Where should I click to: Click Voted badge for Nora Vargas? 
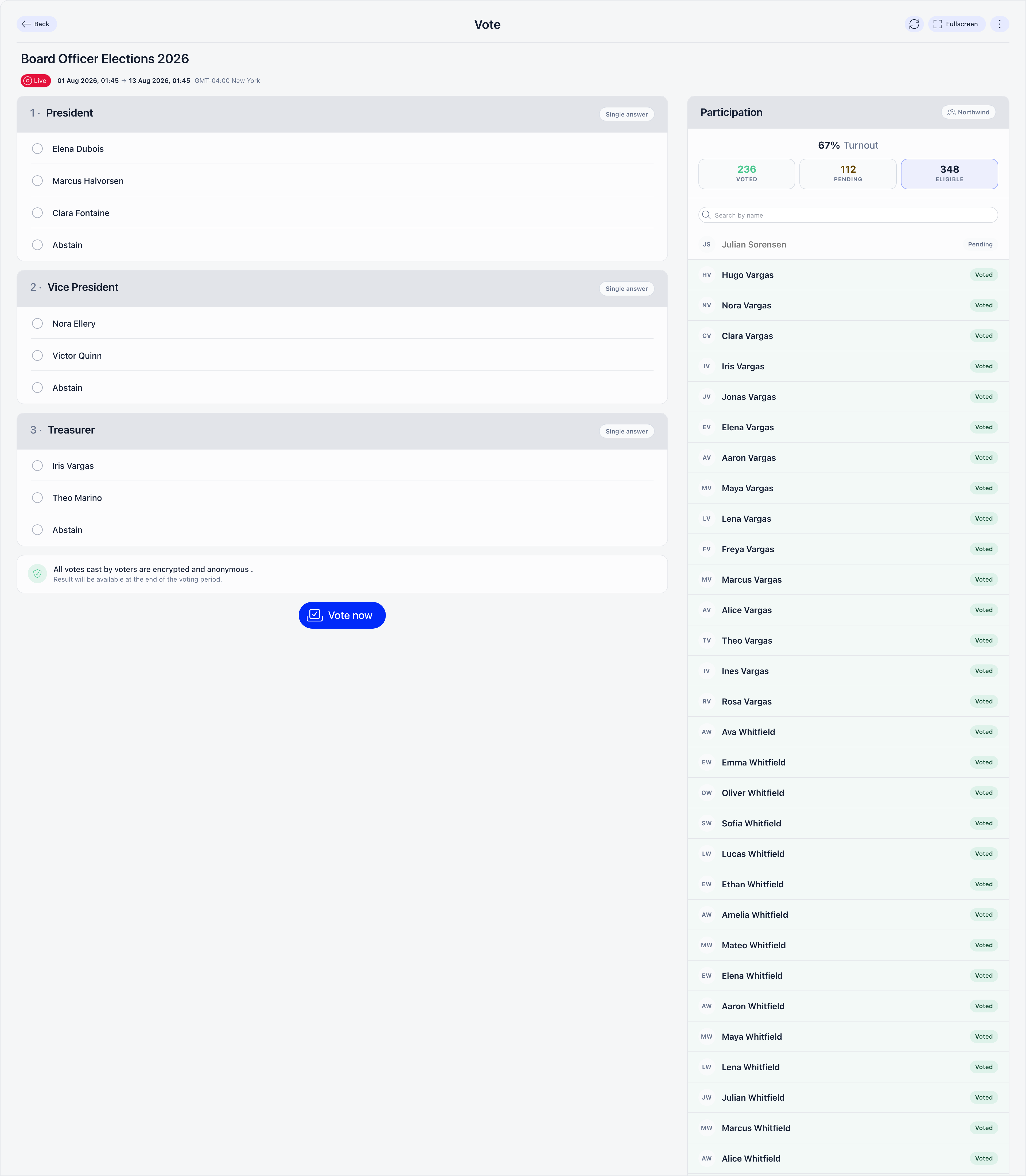(984, 305)
